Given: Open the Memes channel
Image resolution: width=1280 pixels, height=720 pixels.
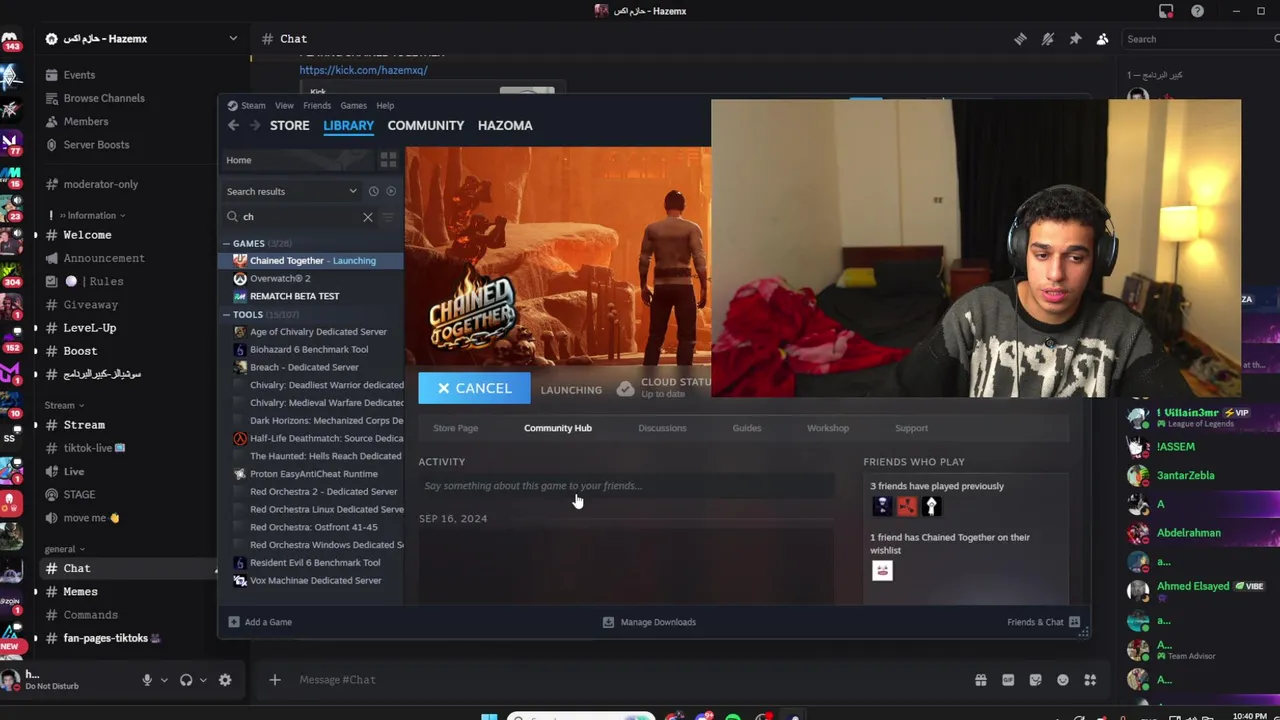Looking at the screenshot, I should [80, 592].
